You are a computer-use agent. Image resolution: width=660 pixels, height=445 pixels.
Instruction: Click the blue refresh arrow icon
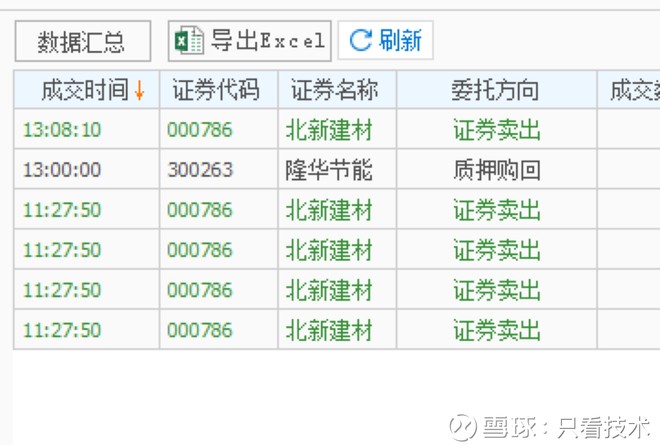(x=361, y=40)
